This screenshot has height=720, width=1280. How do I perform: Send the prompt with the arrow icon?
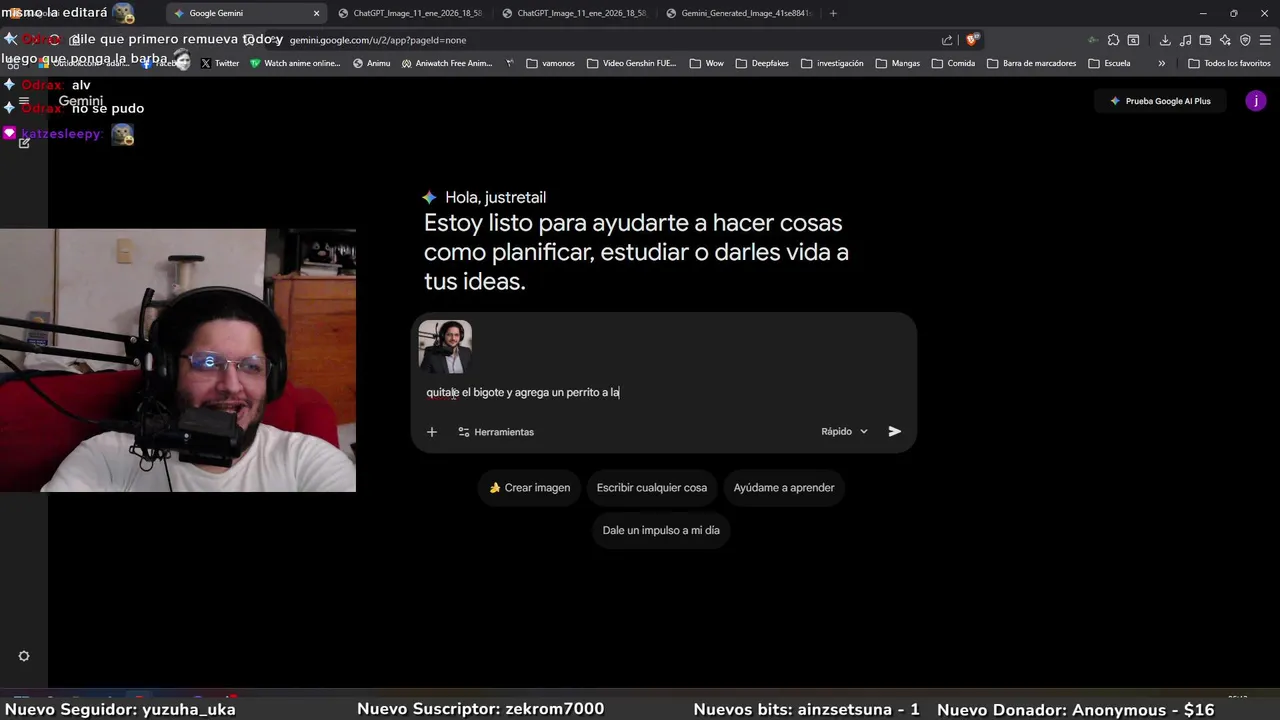click(x=894, y=432)
